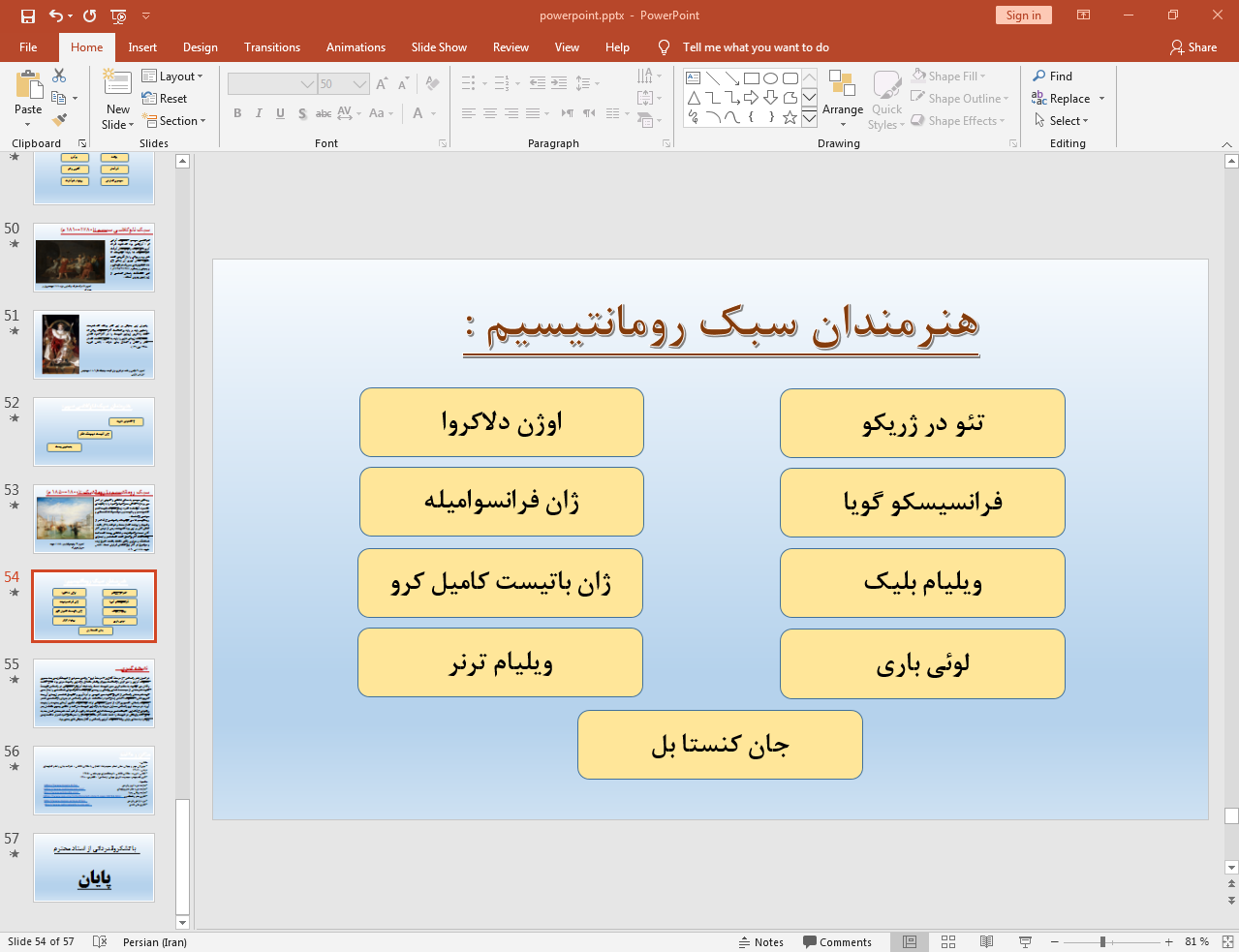Save the presentation using the floppy disk icon
Image resolution: width=1239 pixels, height=952 pixels.
point(28,15)
